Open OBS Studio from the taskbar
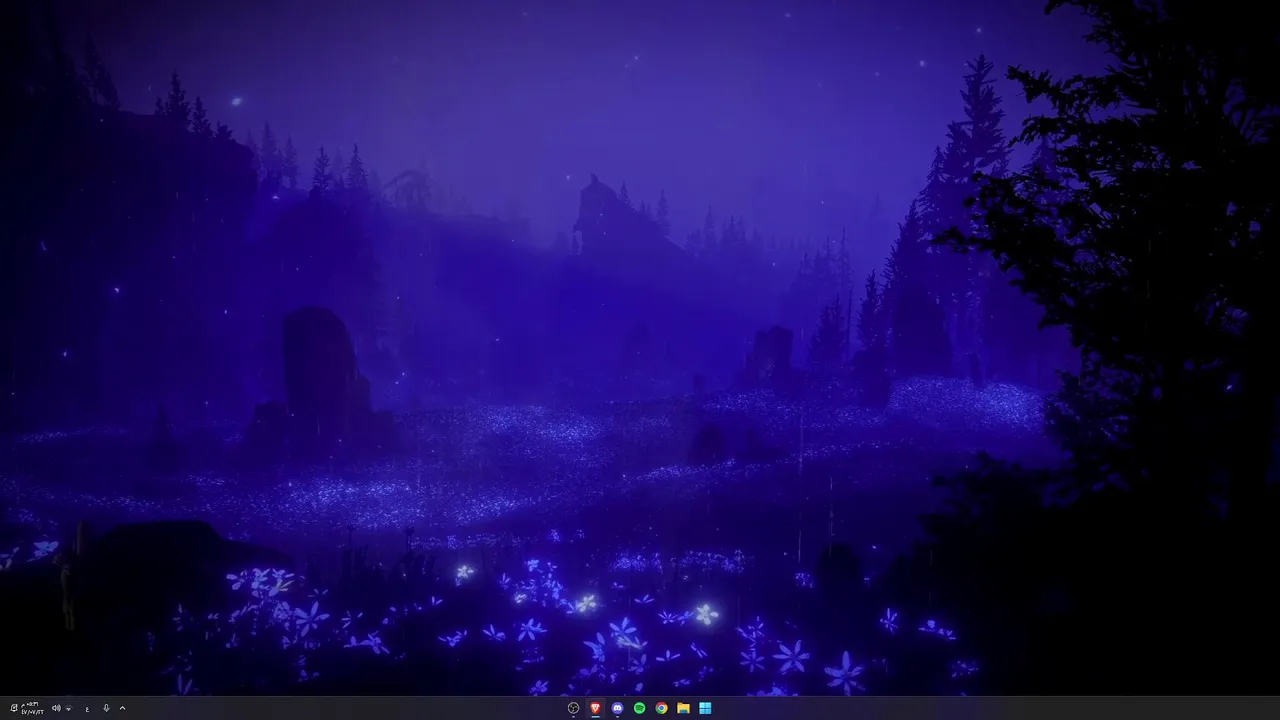Viewport: 1280px width, 720px height. click(x=573, y=708)
